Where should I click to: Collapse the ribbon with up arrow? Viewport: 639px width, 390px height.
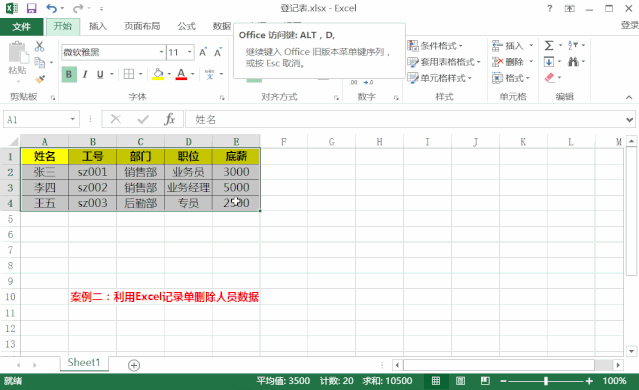click(x=629, y=97)
